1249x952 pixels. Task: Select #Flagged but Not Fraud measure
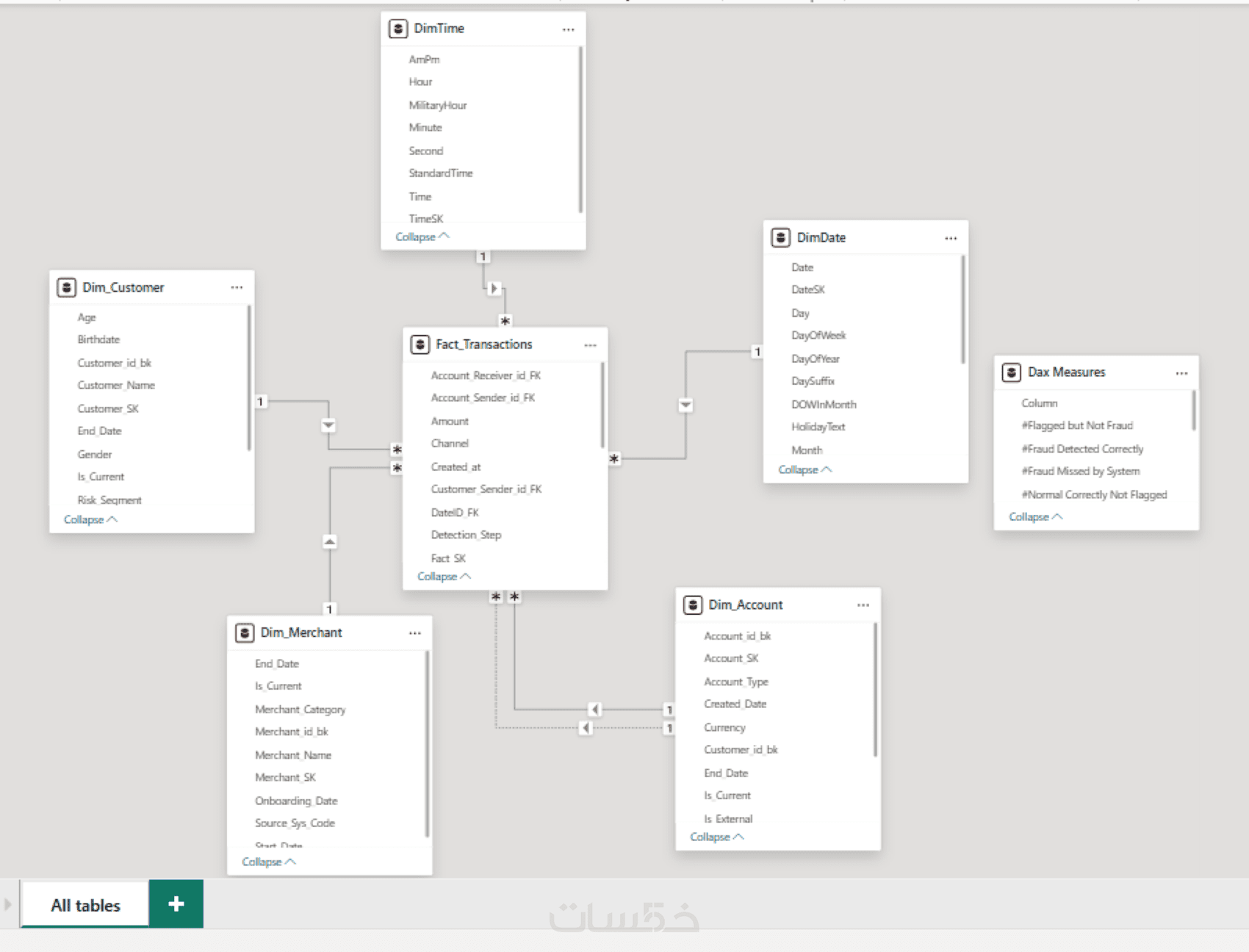1076,425
